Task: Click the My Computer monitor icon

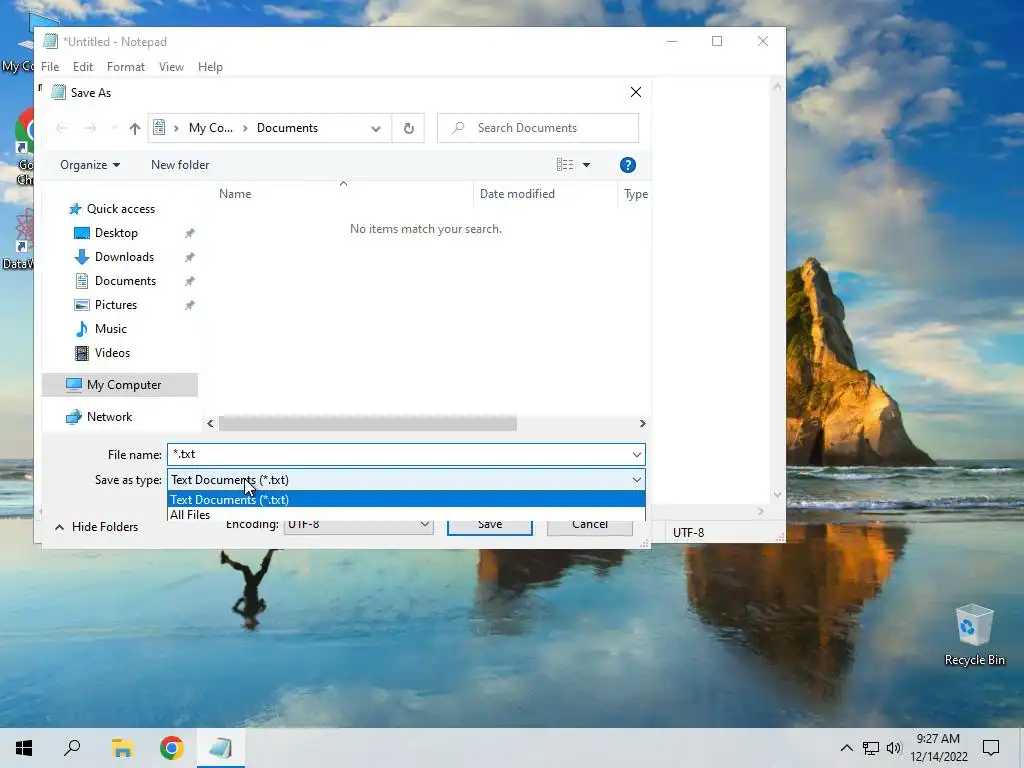Action: [74, 385]
